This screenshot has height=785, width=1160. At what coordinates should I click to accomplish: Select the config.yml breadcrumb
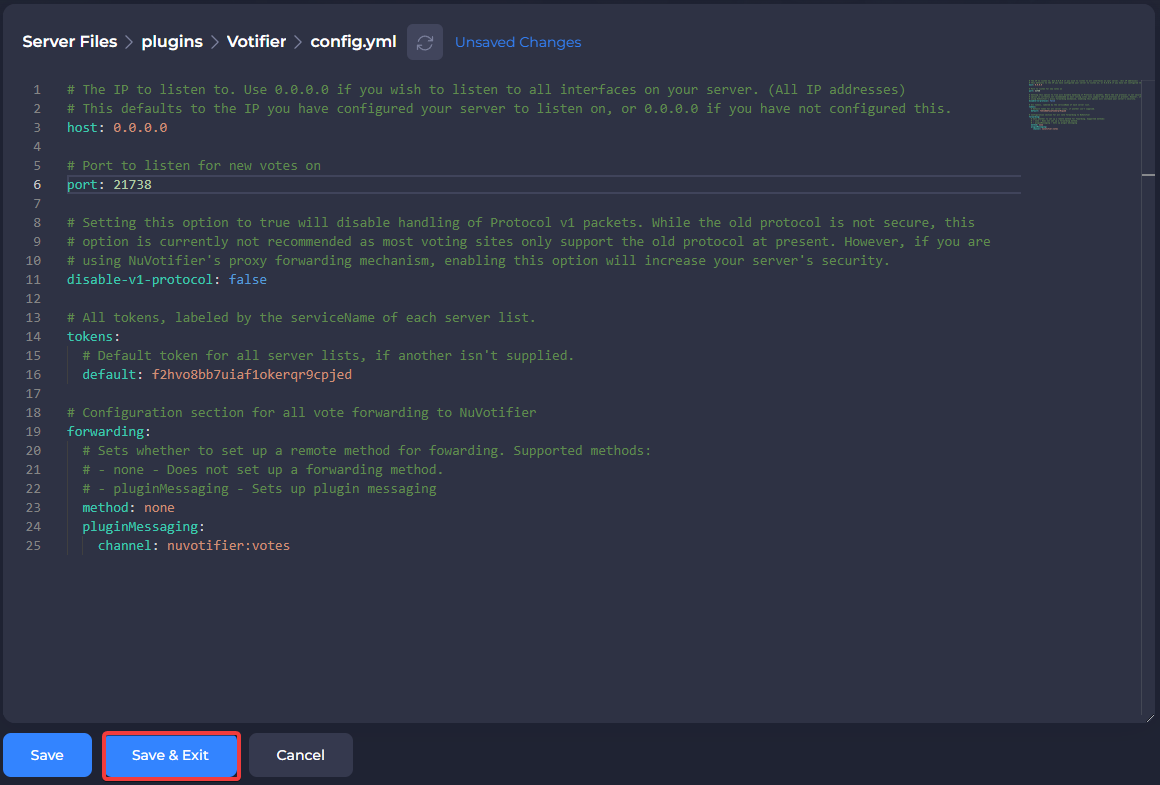(353, 41)
